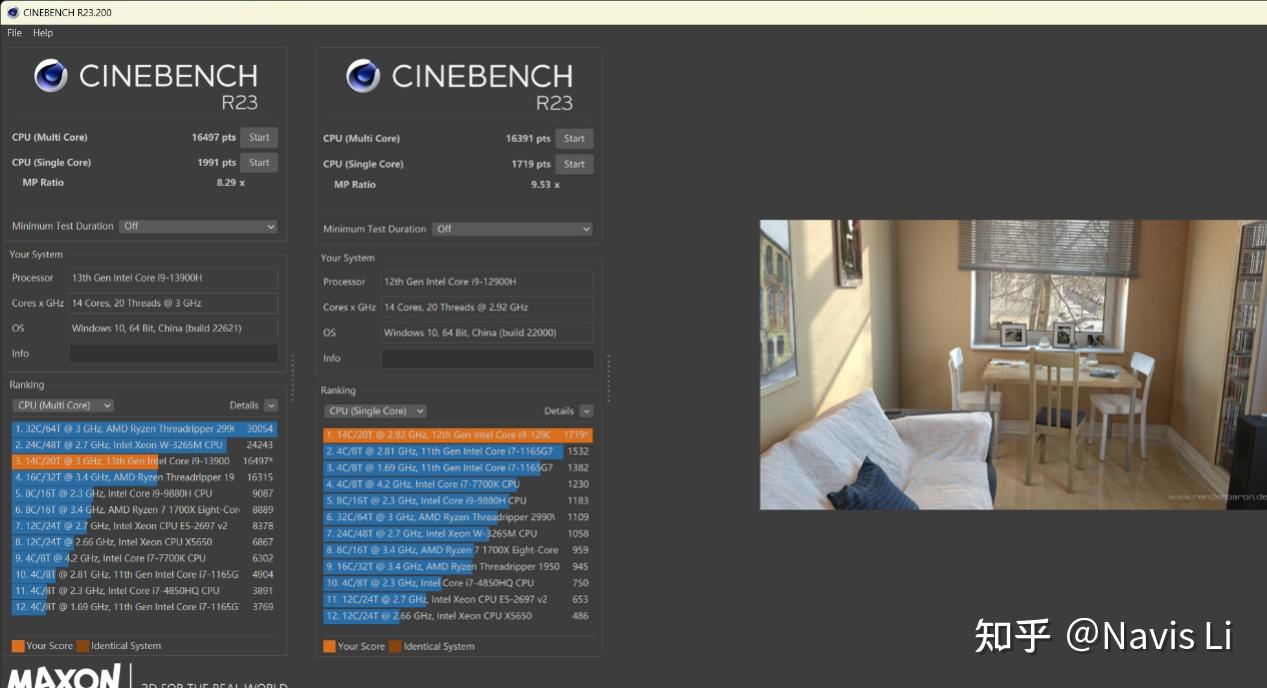The height and width of the screenshot is (688, 1267).
Task: Click the MP Ratio value 8.29 x
Action: coord(231,183)
